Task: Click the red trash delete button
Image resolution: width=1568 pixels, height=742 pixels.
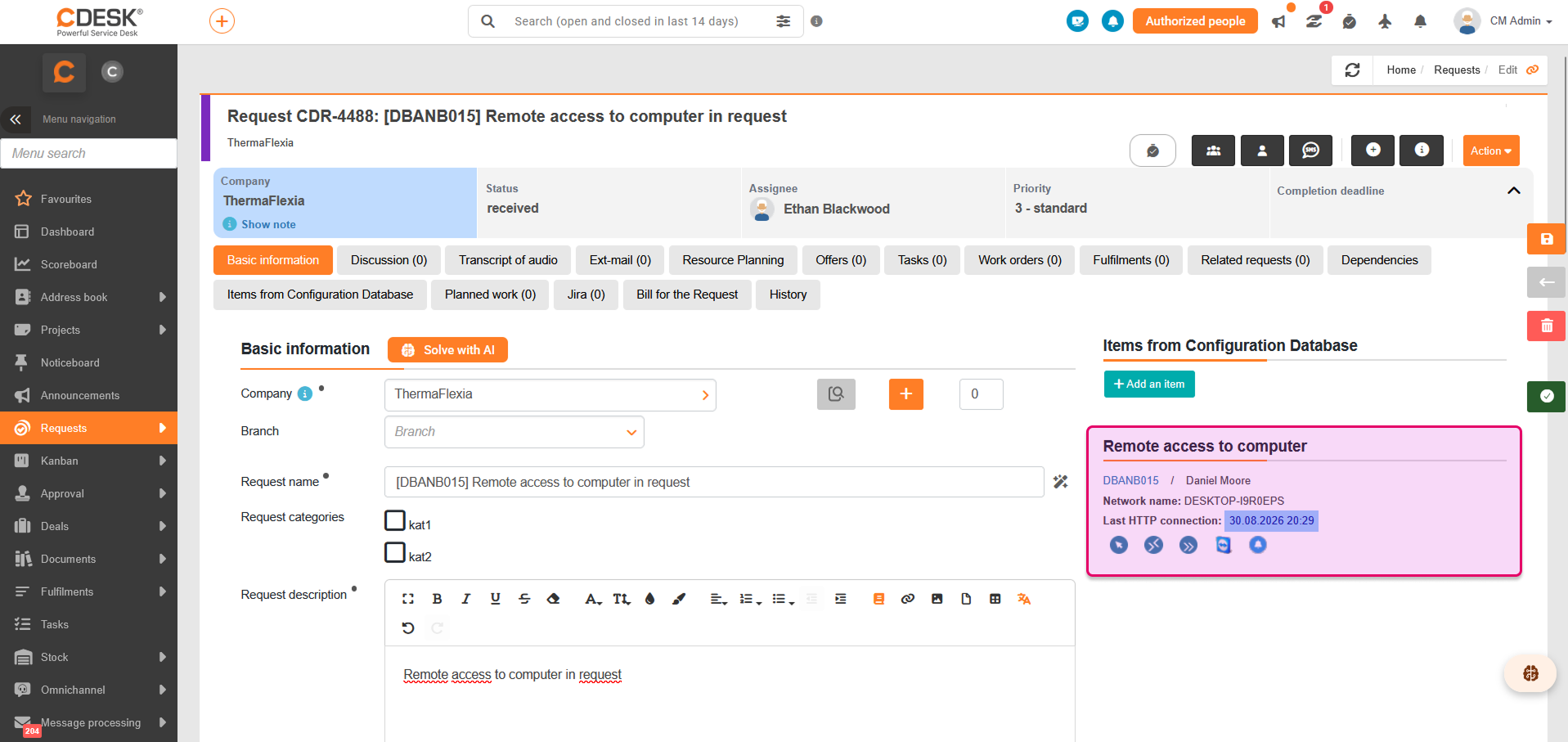Action: [1546, 326]
